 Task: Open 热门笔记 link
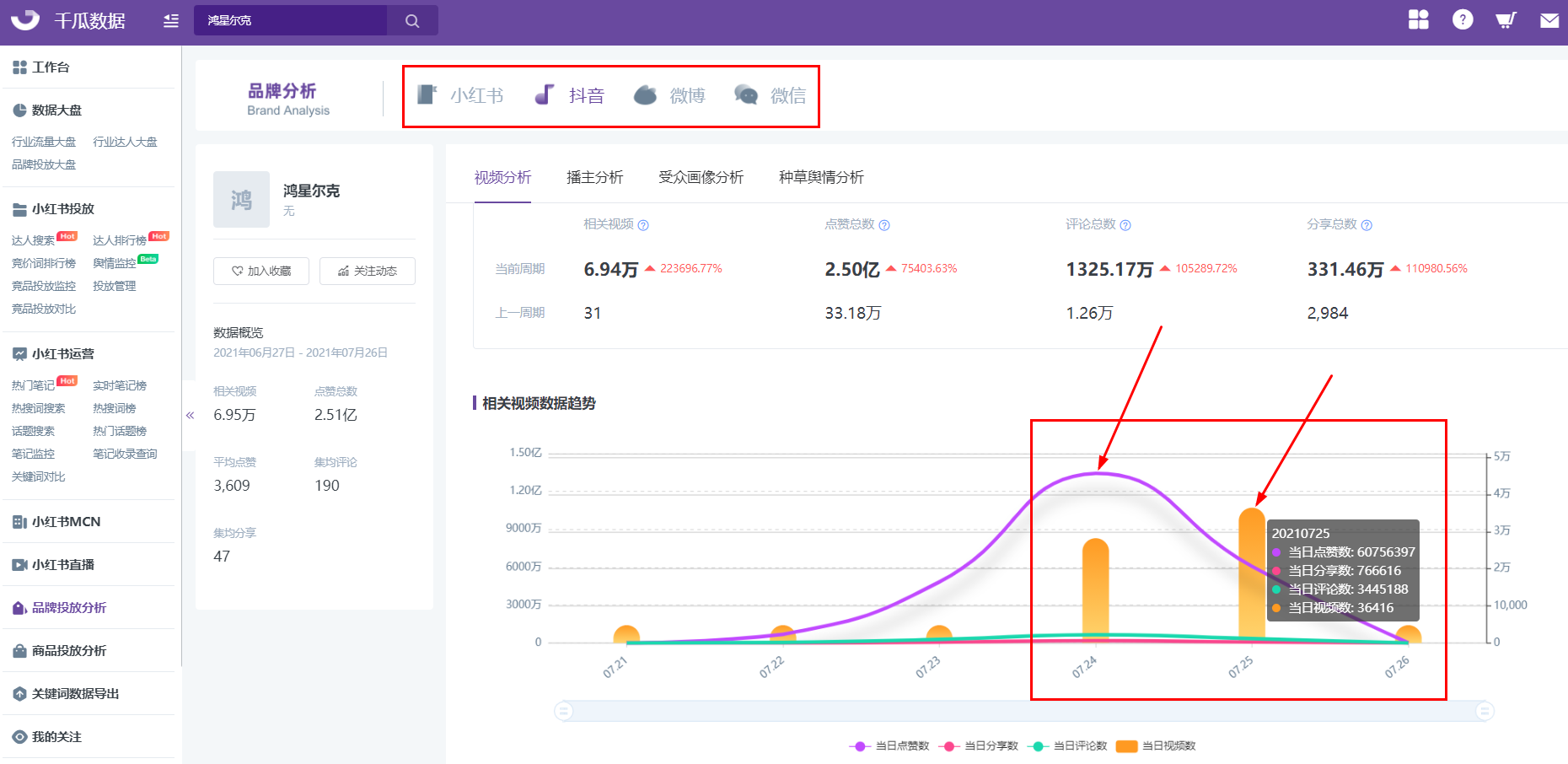pyautogui.click(x=33, y=385)
